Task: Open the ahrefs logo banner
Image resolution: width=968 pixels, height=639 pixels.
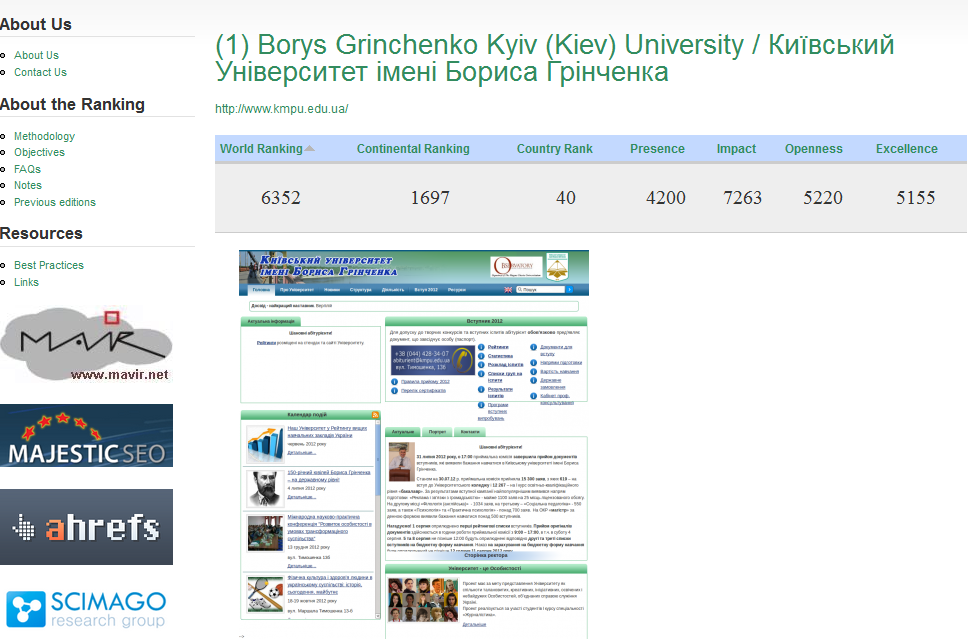Action: click(86, 527)
